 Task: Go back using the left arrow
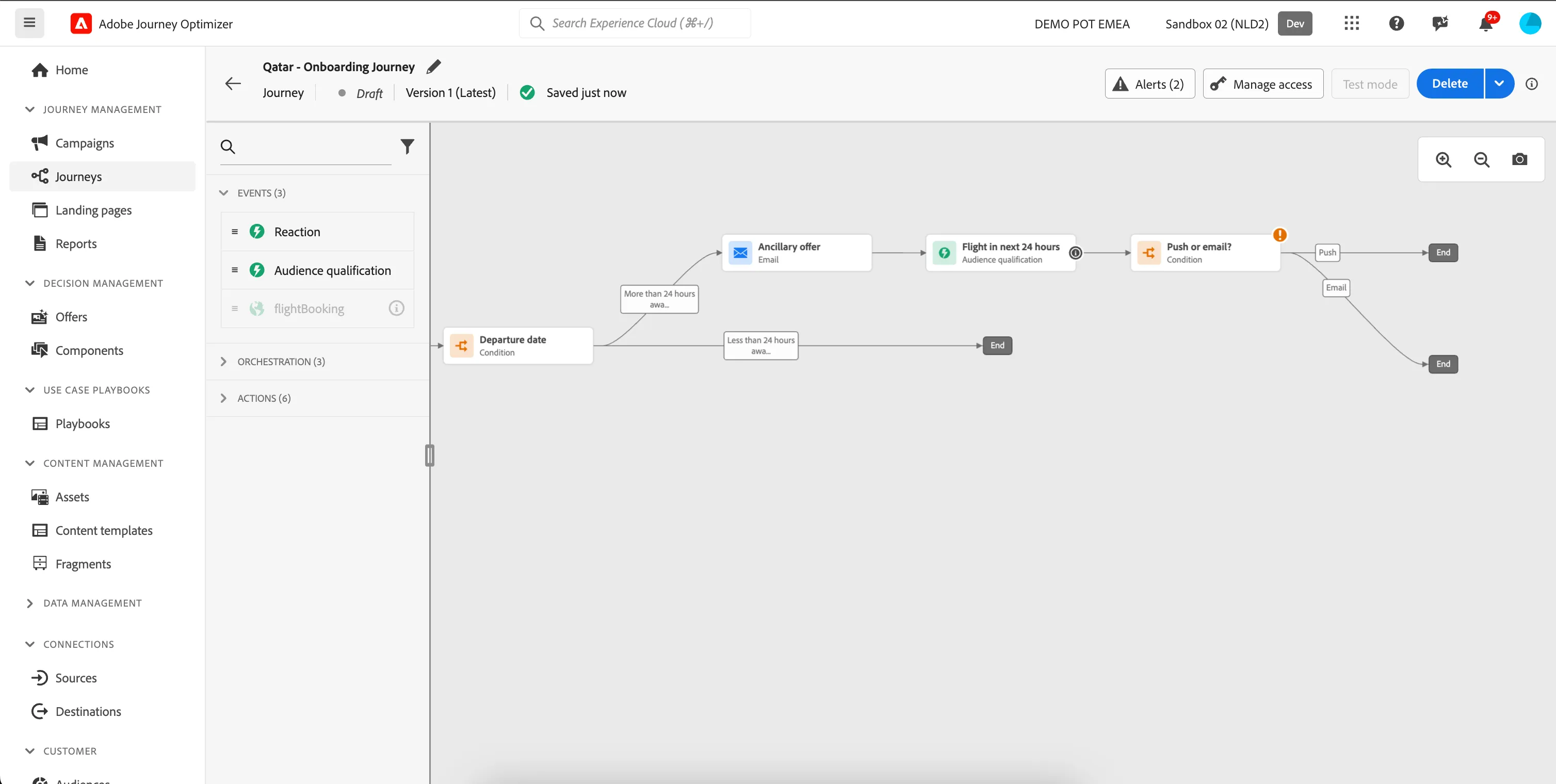click(233, 84)
